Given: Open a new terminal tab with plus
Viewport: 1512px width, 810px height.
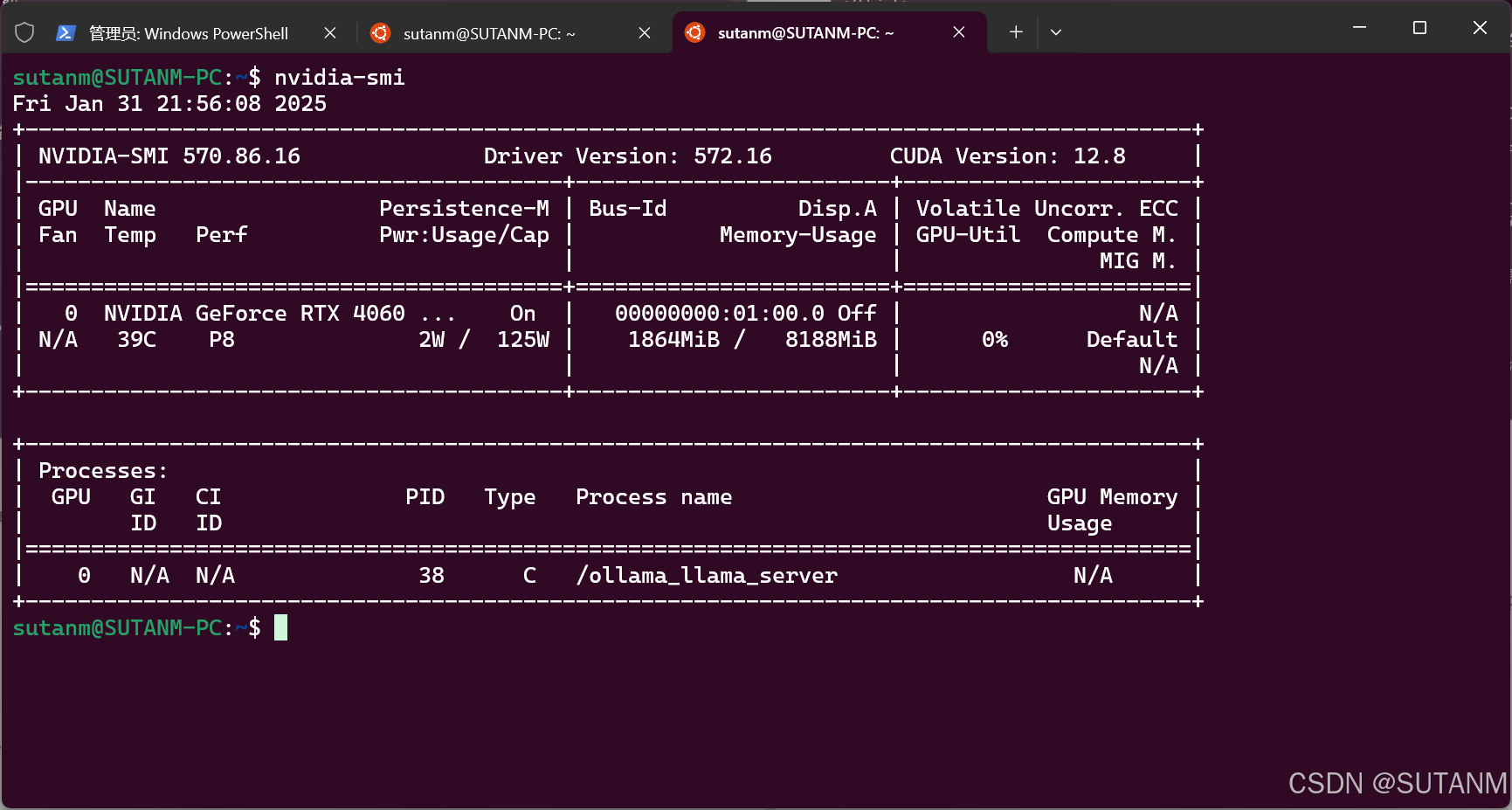Looking at the screenshot, I should tap(1016, 32).
